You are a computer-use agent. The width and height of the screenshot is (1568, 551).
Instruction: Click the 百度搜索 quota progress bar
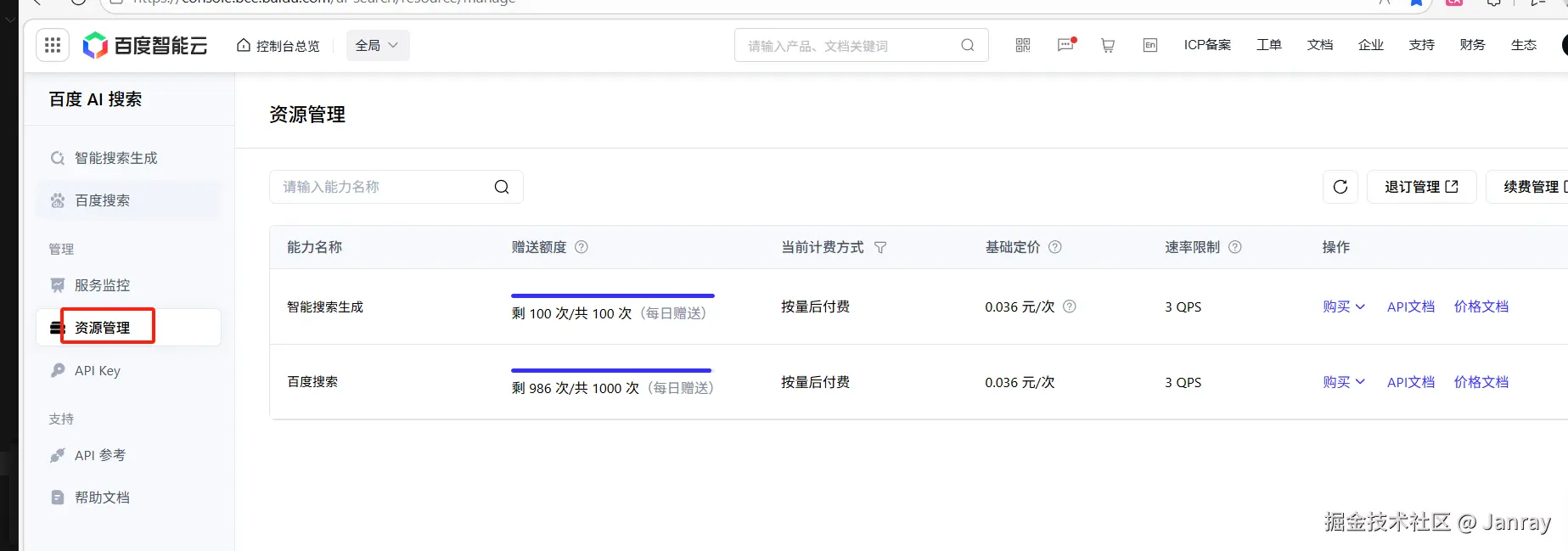(x=611, y=370)
